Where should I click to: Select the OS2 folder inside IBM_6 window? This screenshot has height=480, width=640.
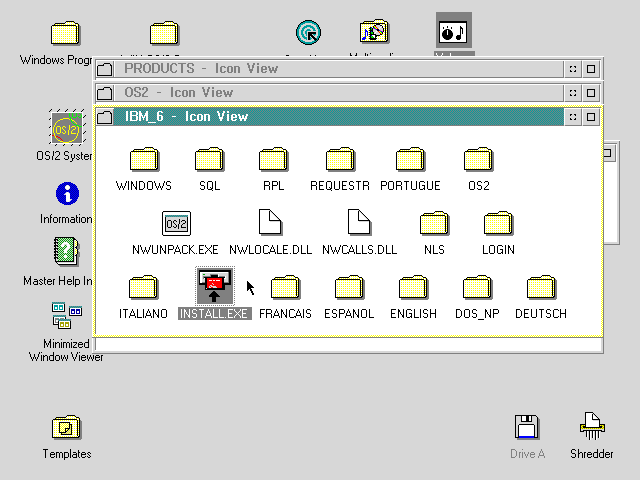point(478,159)
